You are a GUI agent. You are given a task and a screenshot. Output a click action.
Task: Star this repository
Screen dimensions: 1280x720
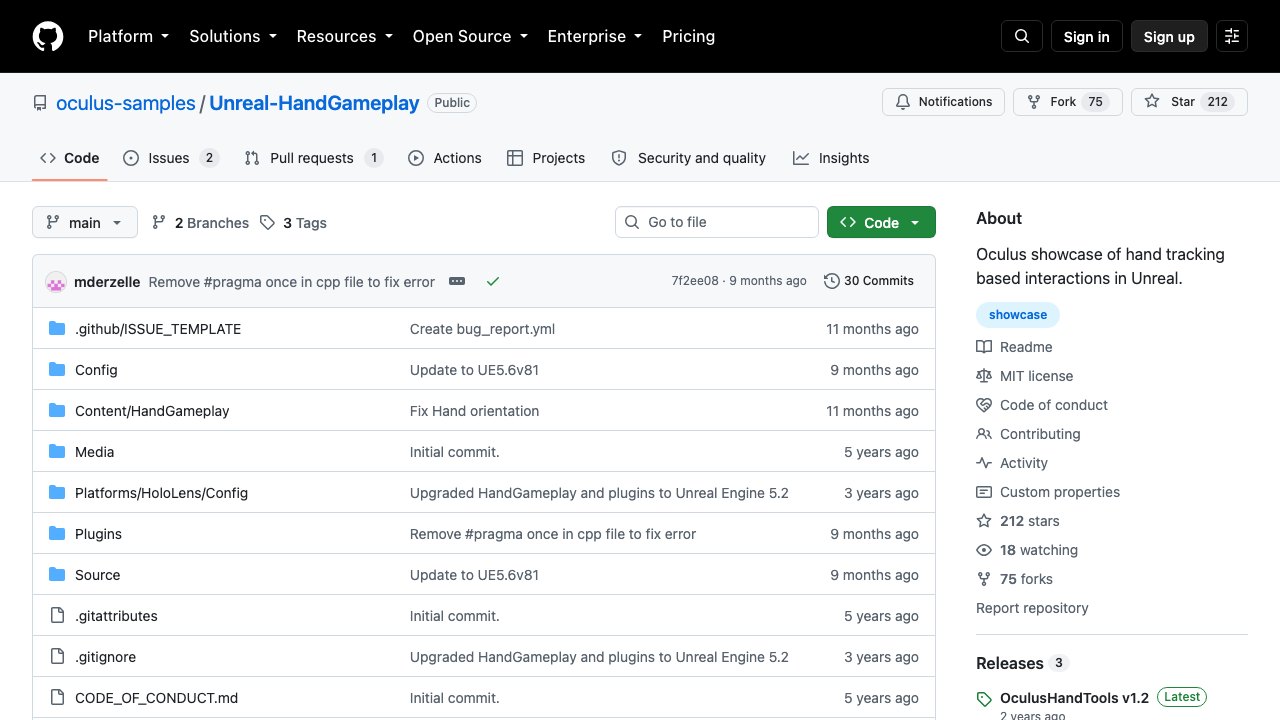tap(1189, 102)
